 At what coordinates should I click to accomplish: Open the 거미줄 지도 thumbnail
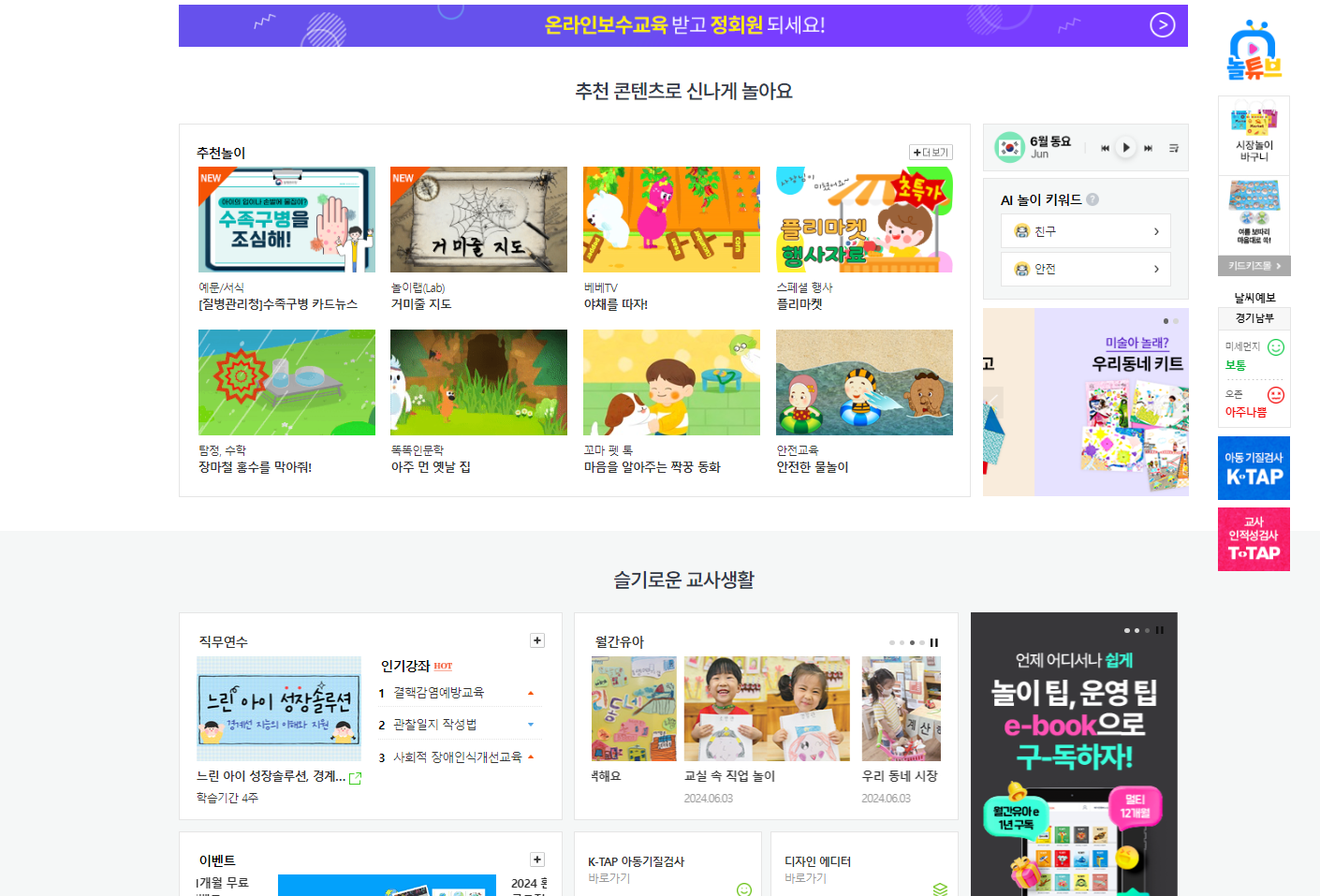[x=478, y=219]
